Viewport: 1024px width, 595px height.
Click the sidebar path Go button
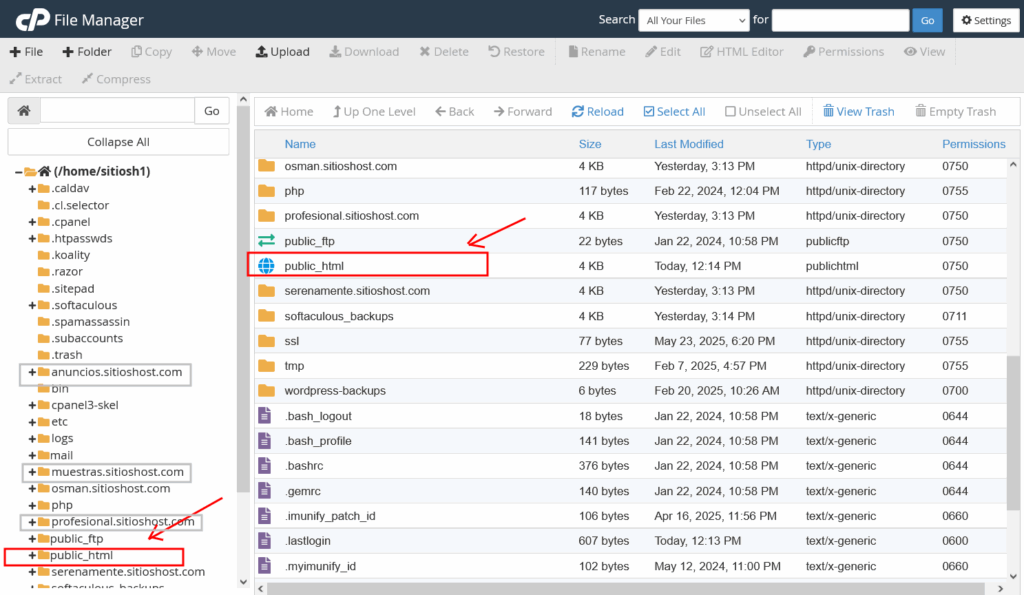pos(212,110)
